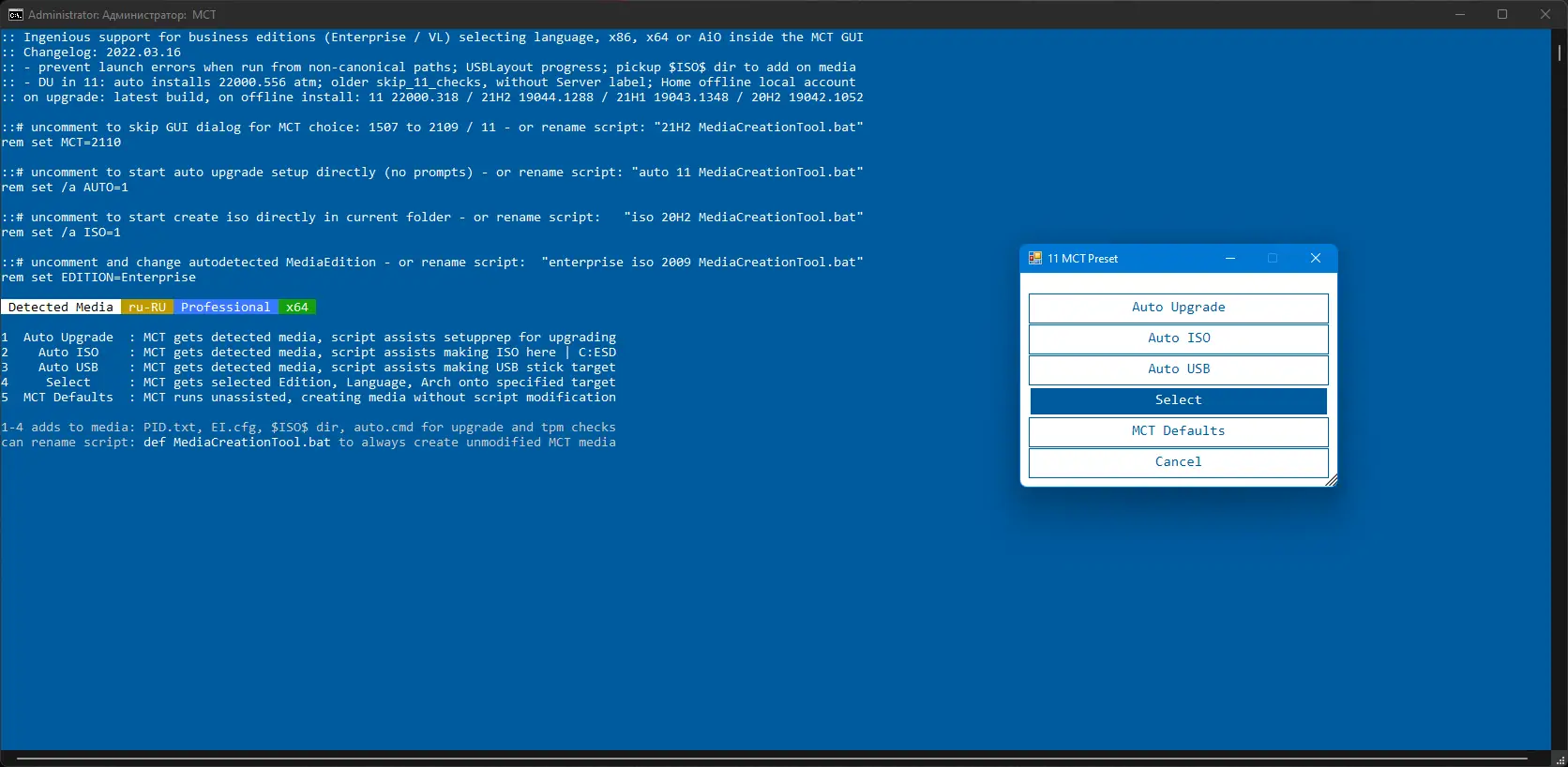The width and height of the screenshot is (1568, 767).
Task: Click the "iso 20H2 MediaCreationTool.bat" quoted script name
Action: pyautogui.click(x=744, y=218)
